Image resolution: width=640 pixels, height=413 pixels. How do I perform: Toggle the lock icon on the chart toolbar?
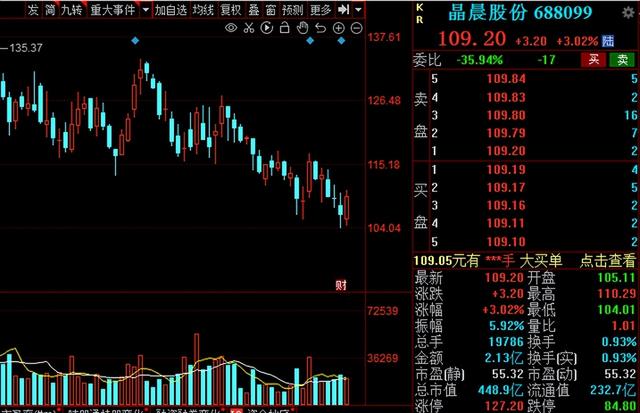tap(284, 27)
